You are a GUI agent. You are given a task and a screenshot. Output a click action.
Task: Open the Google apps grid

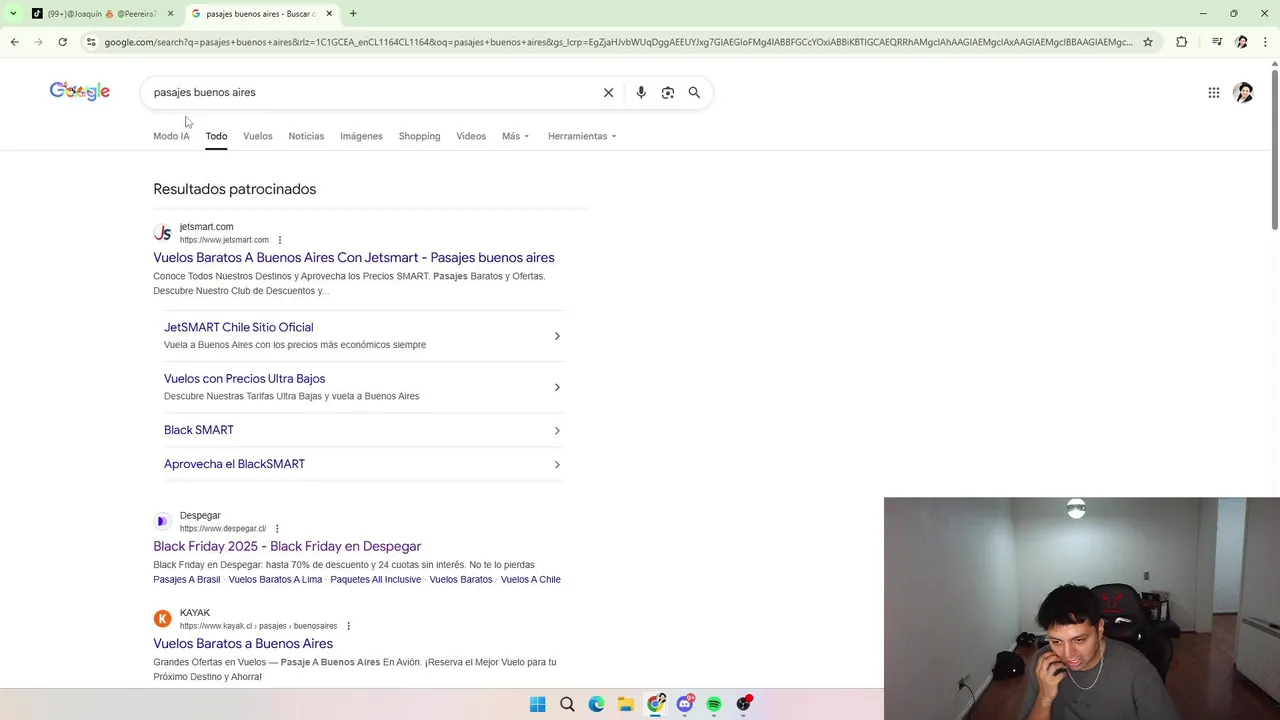(1213, 92)
